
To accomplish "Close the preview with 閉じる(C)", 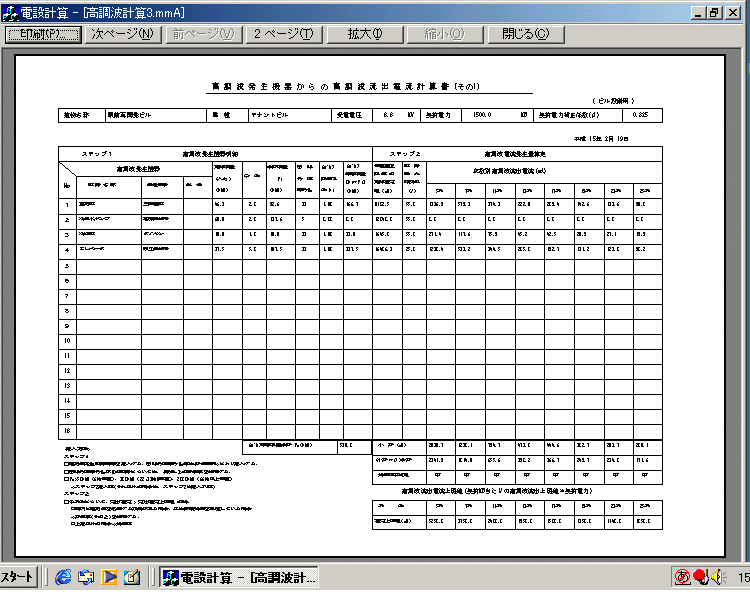I will 526,34.
